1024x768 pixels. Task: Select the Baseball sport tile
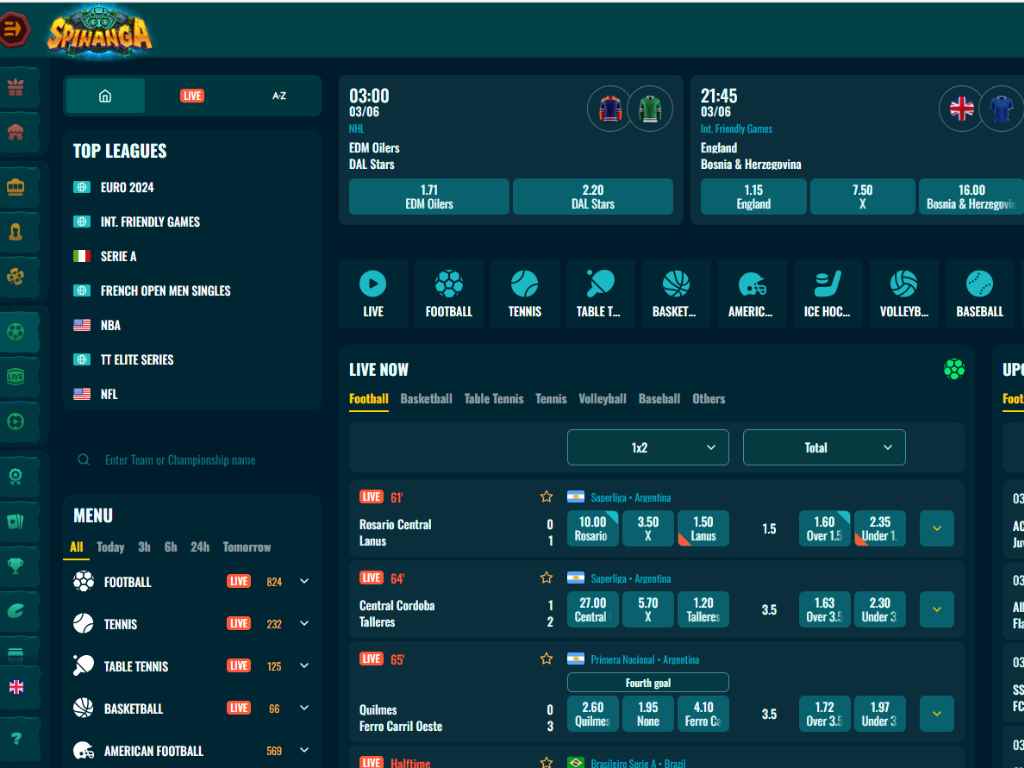[x=979, y=293]
